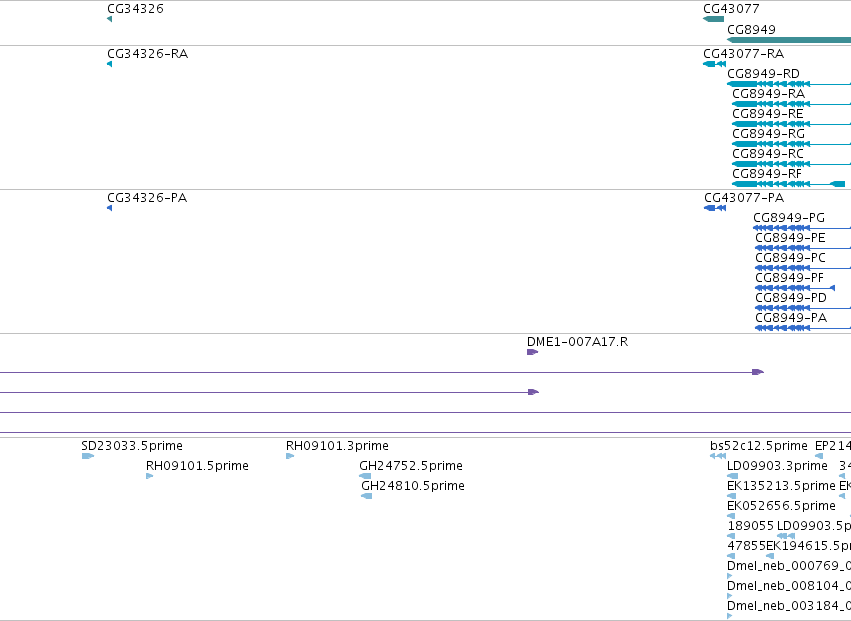
Task: Click the CG43077-PA protein label
Action: [744, 198]
